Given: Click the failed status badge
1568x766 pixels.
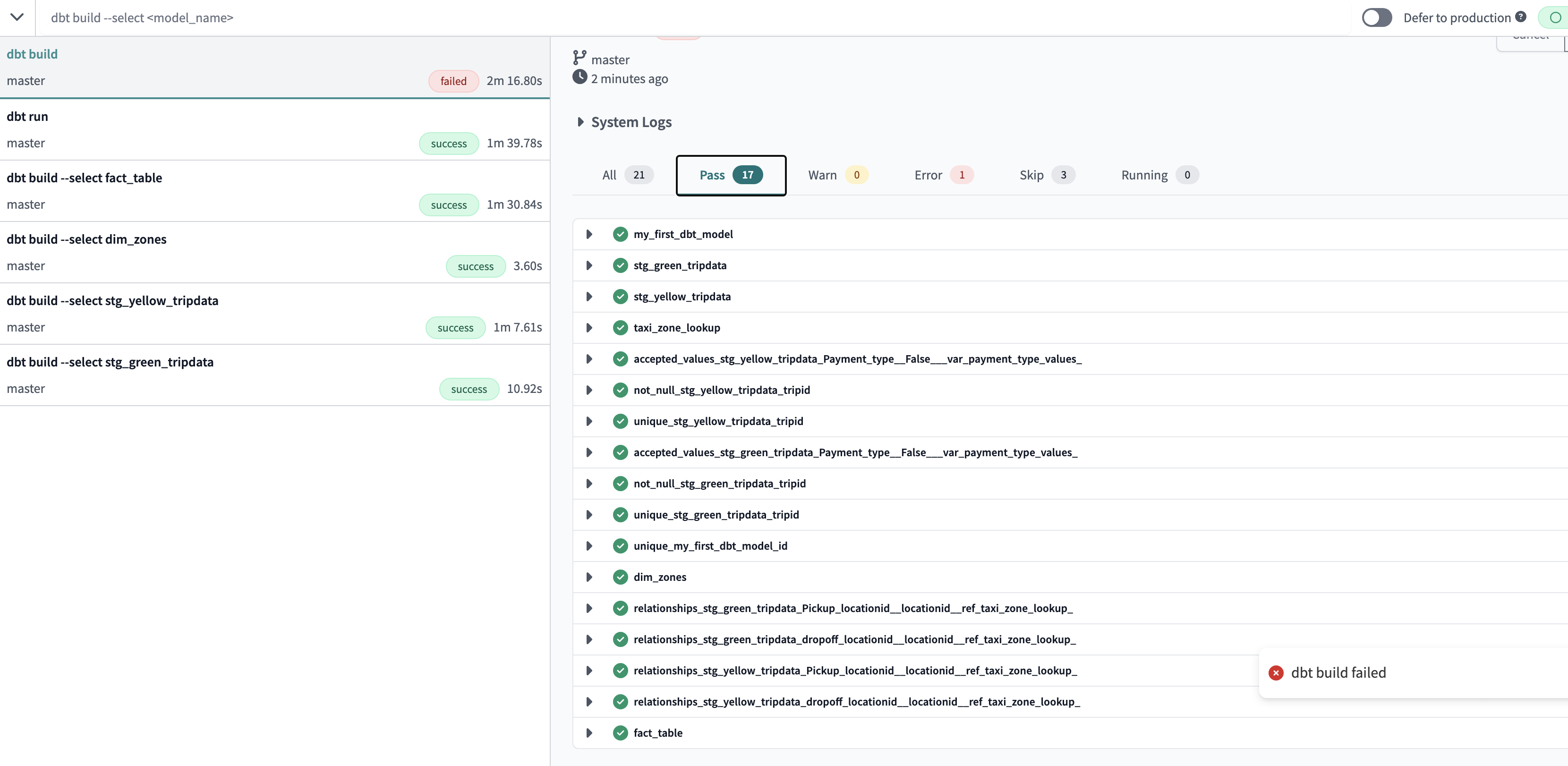Looking at the screenshot, I should pyautogui.click(x=453, y=81).
